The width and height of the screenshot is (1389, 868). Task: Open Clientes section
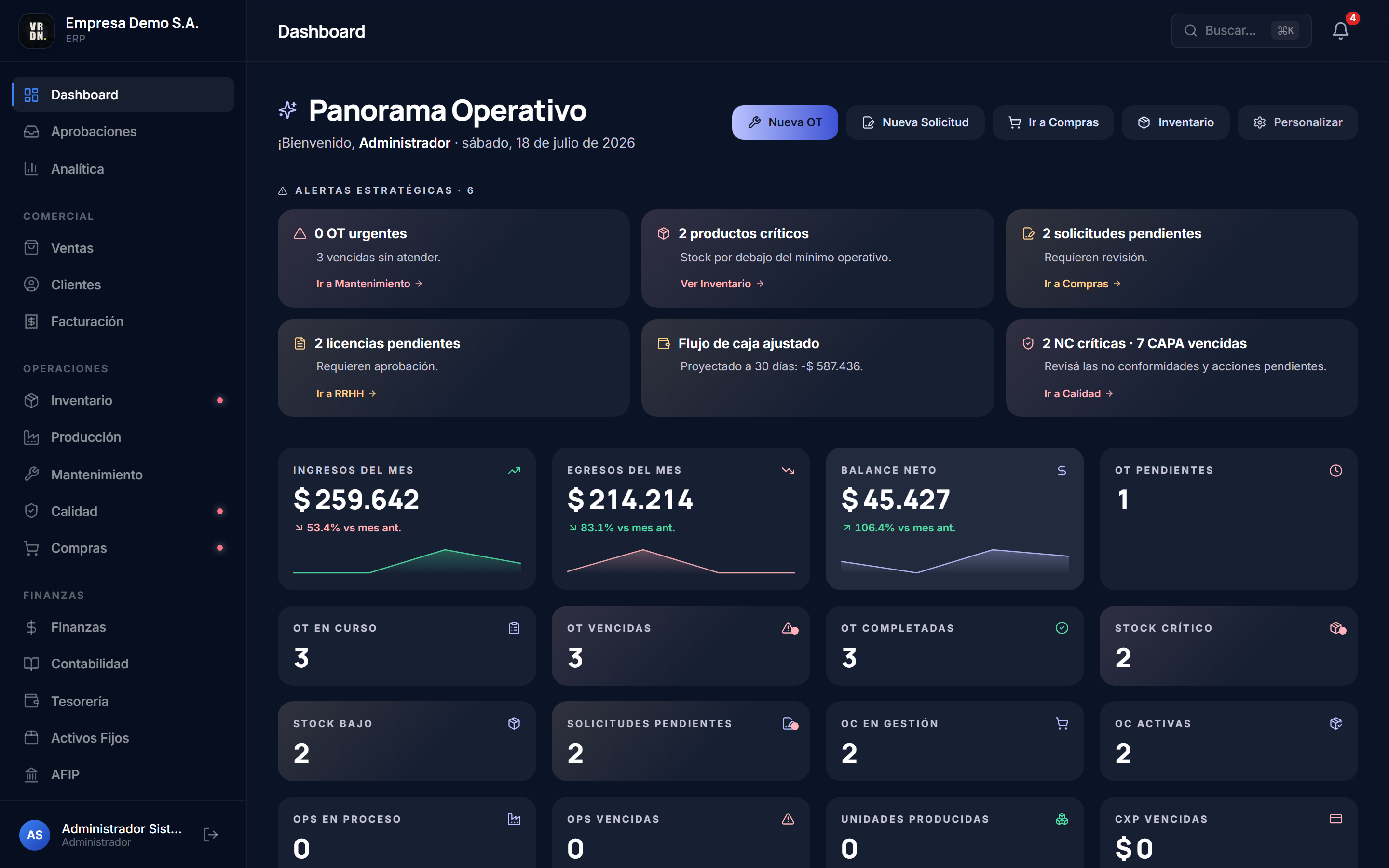pyautogui.click(x=123, y=285)
